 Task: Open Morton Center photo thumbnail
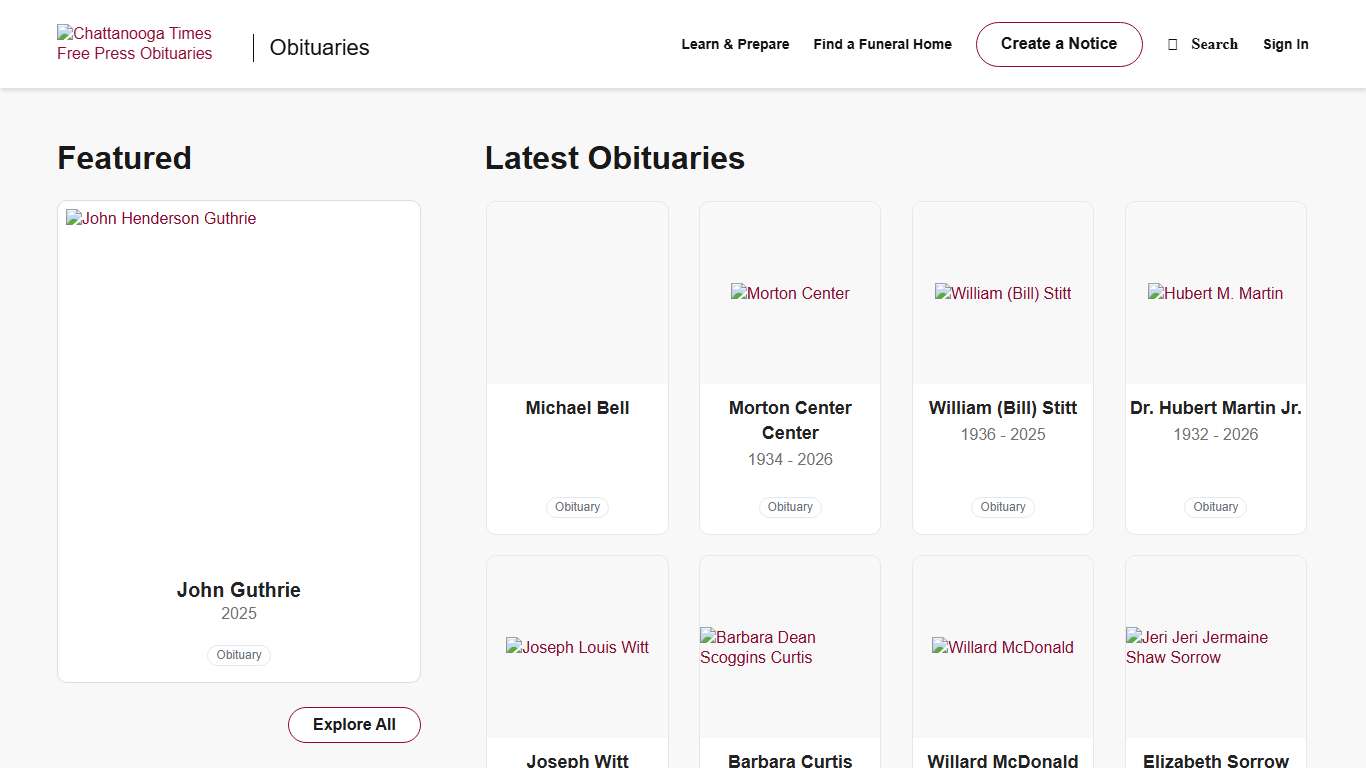[790, 293]
